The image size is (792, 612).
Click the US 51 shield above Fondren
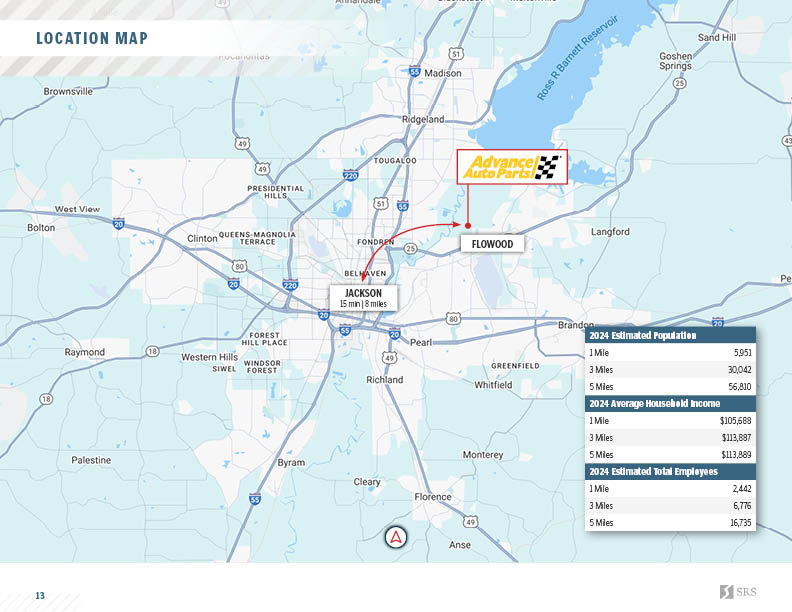pos(381,204)
